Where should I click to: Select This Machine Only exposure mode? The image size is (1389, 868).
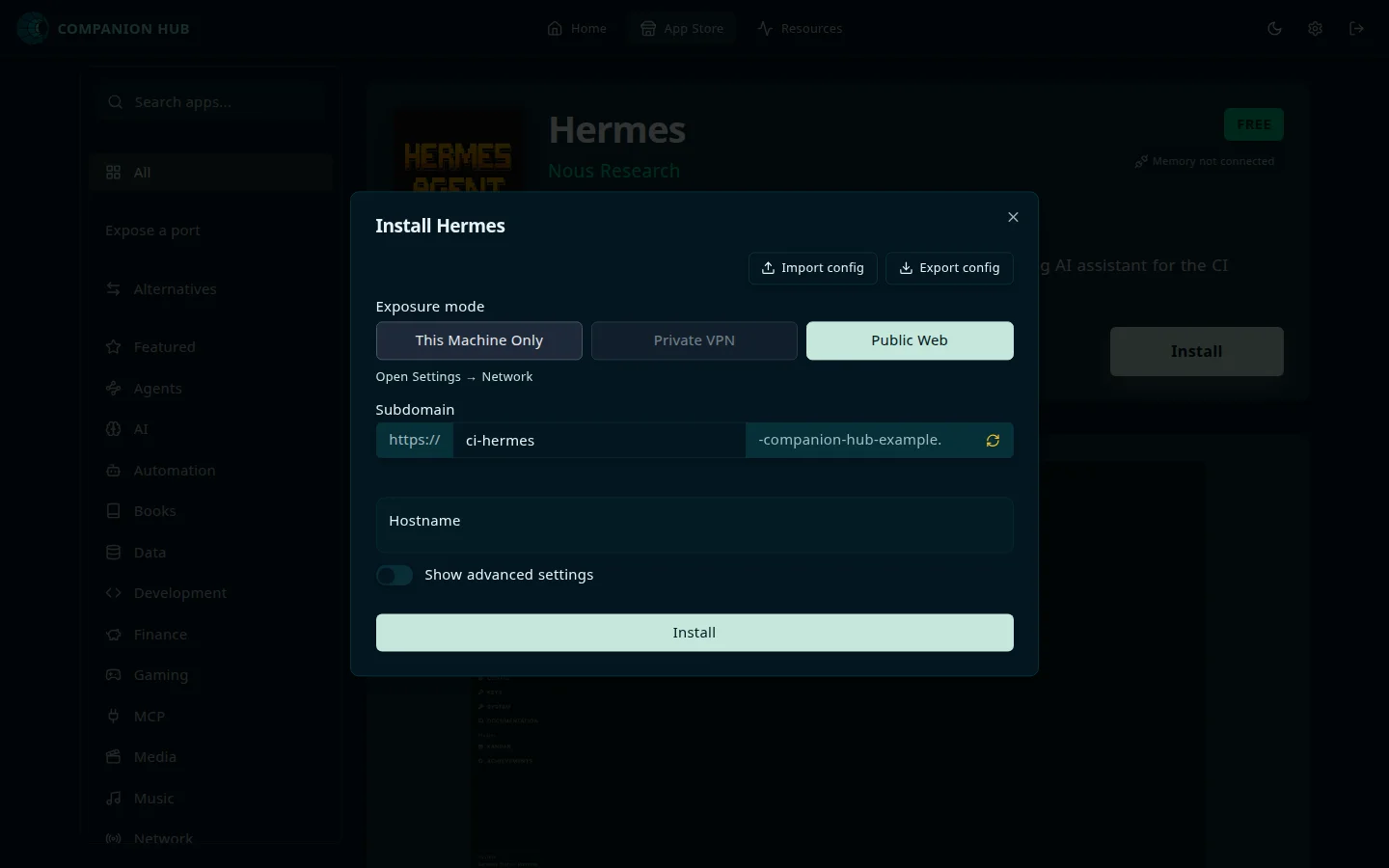[479, 340]
